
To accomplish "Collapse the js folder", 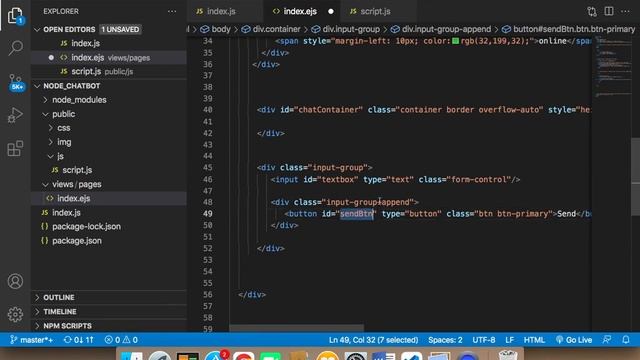I will pos(60,156).
